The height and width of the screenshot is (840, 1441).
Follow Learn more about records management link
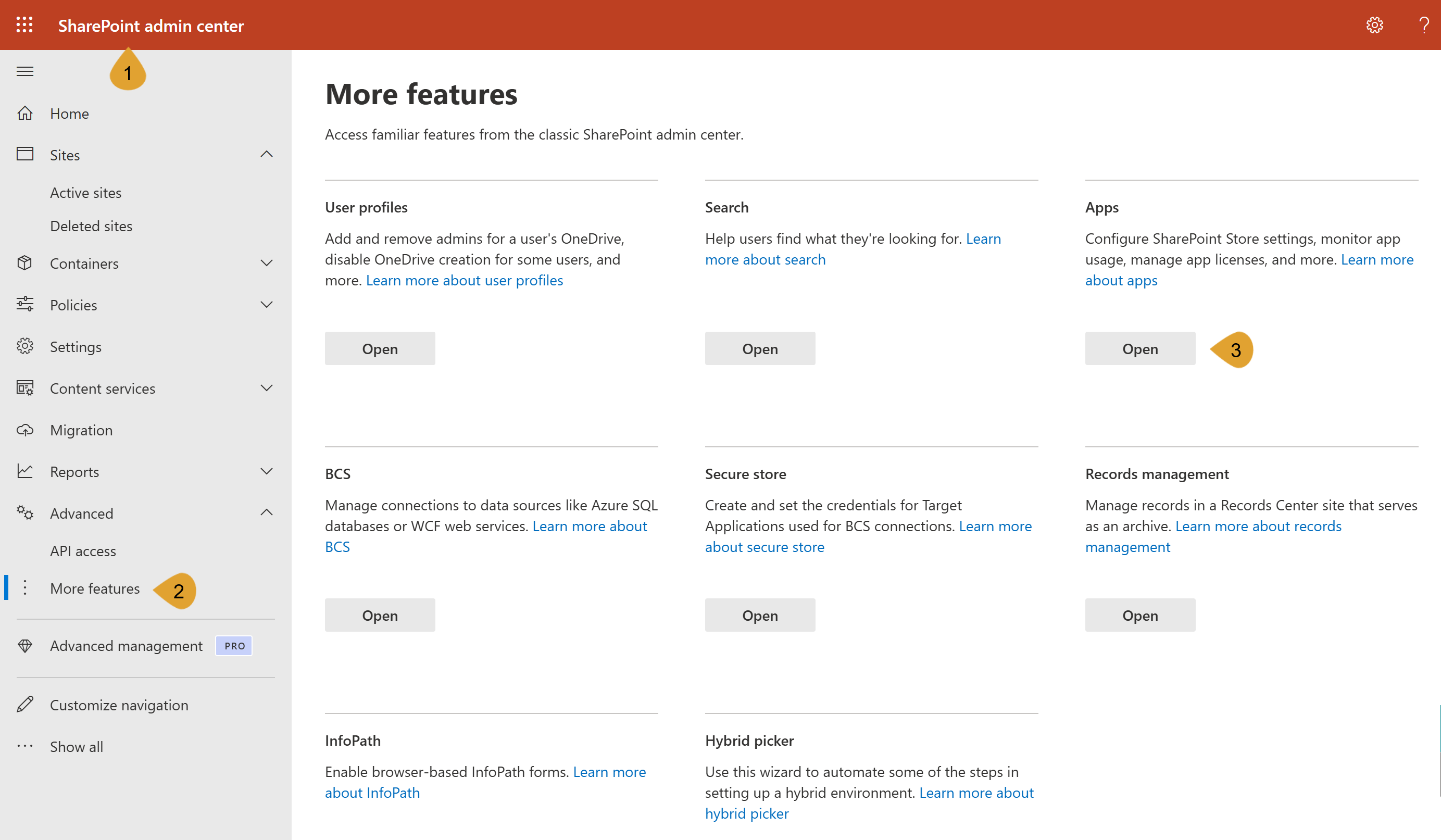[1258, 526]
